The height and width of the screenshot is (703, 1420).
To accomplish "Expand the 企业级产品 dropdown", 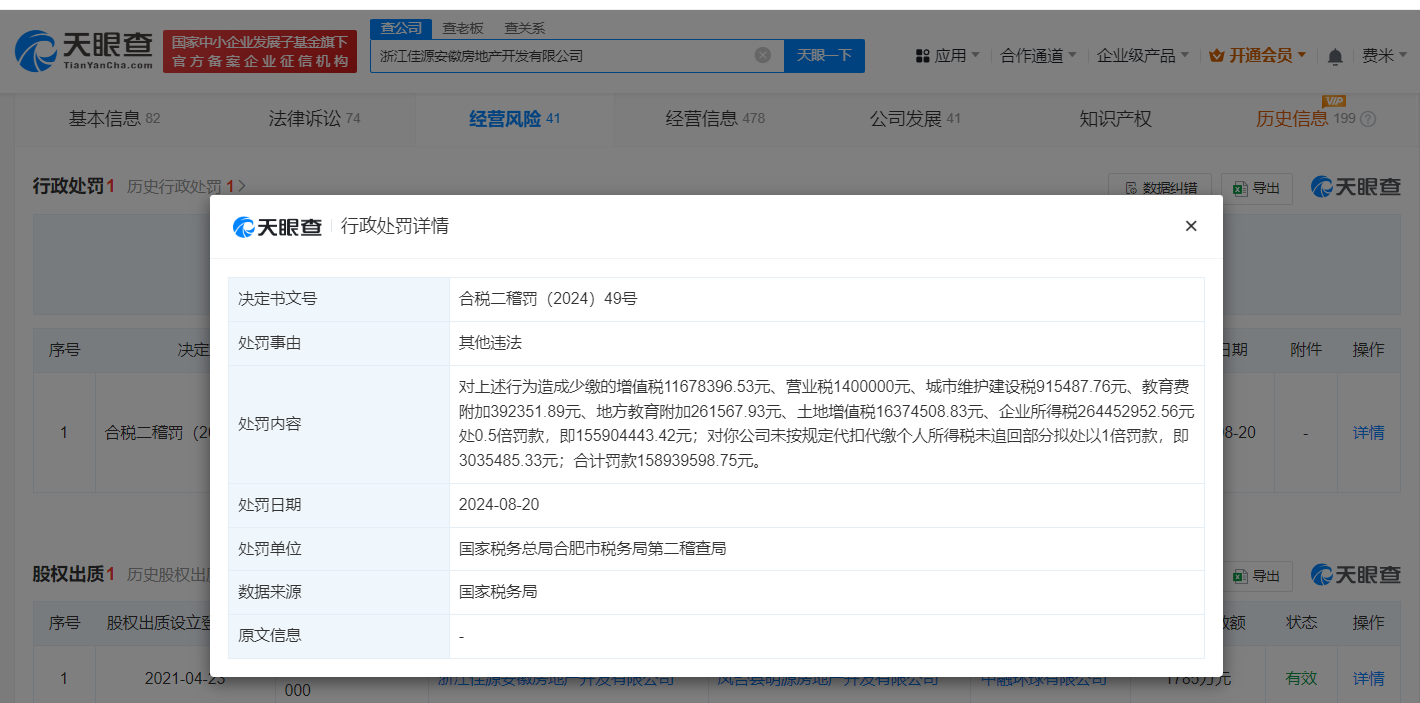I will [1142, 56].
